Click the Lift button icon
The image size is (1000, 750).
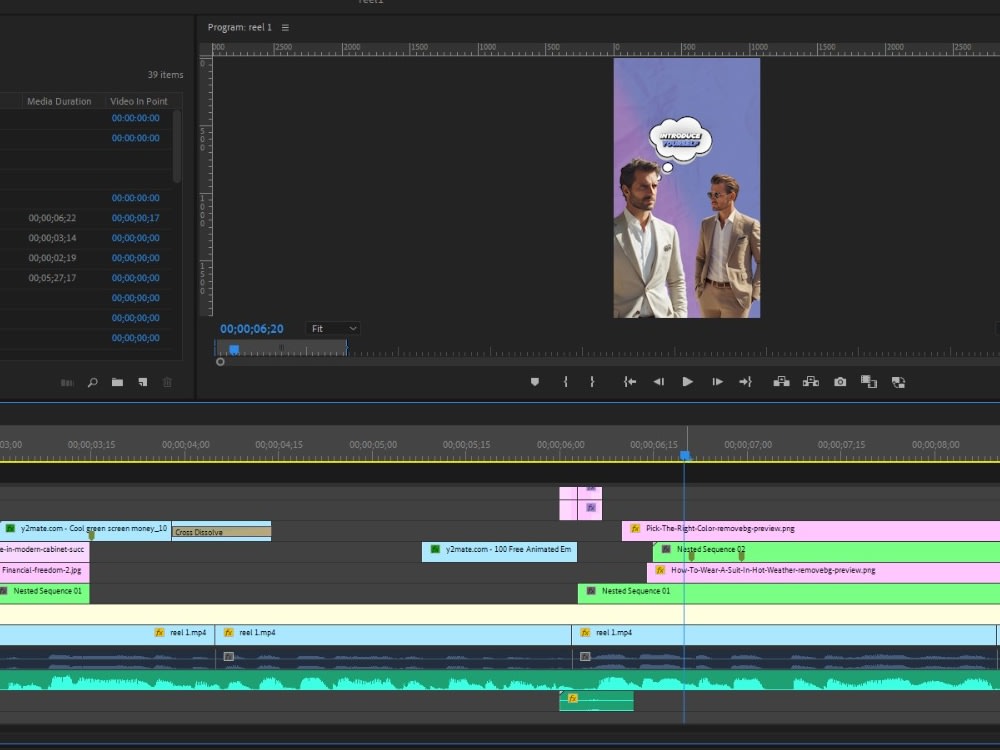[x=781, y=382]
